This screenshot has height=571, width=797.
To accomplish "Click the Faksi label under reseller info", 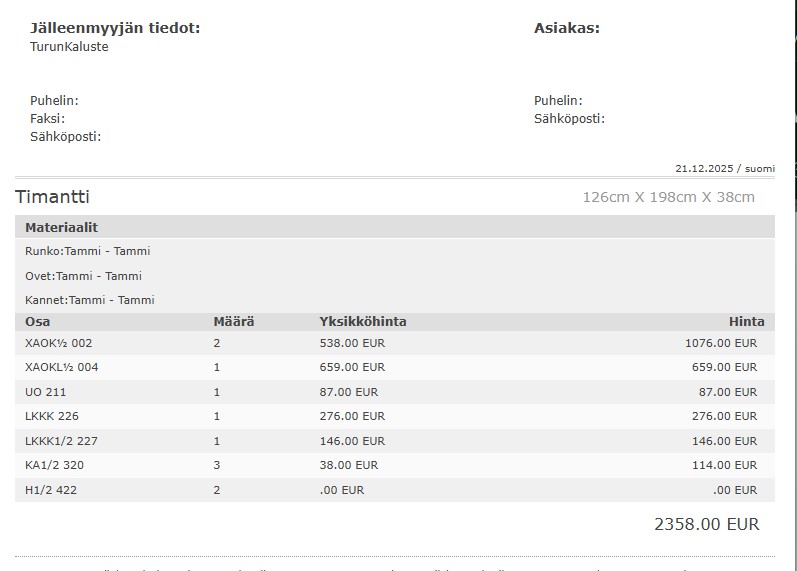I will [47, 118].
